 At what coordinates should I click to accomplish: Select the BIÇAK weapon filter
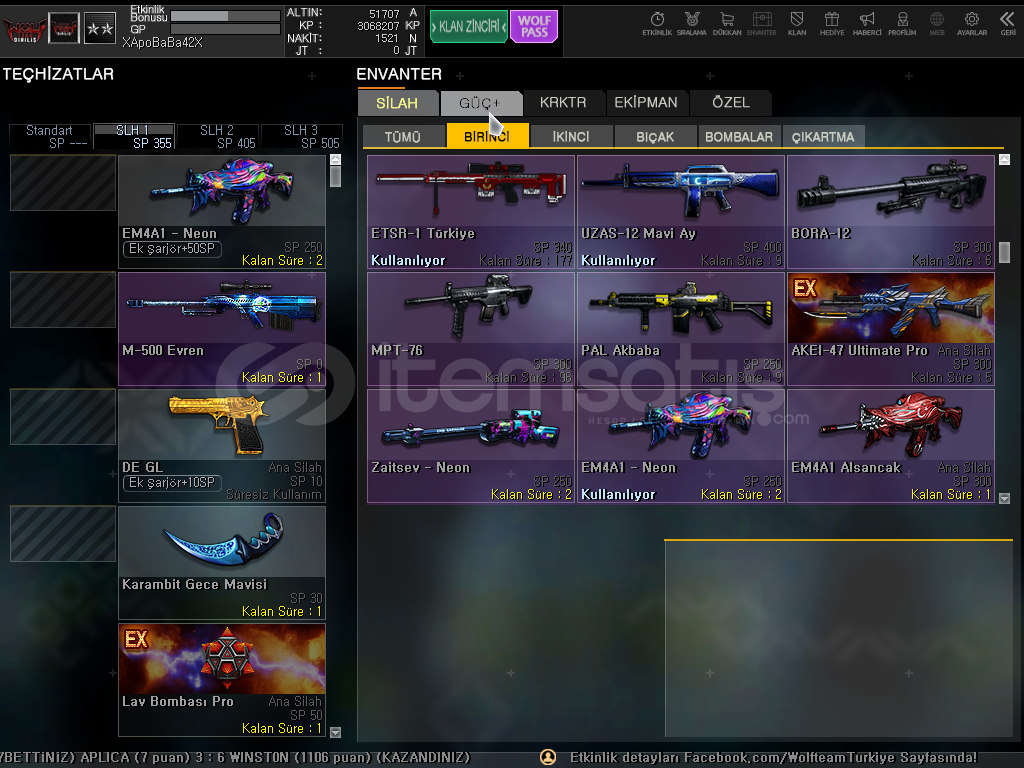(x=655, y=136)
